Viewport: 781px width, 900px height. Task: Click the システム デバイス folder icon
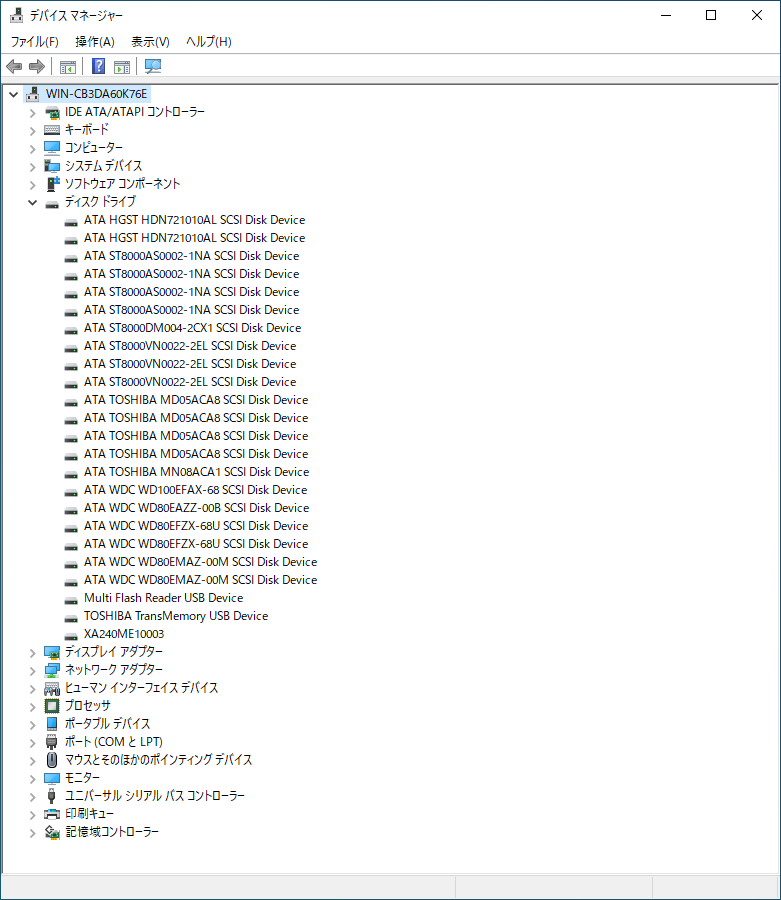coord(52,166)
